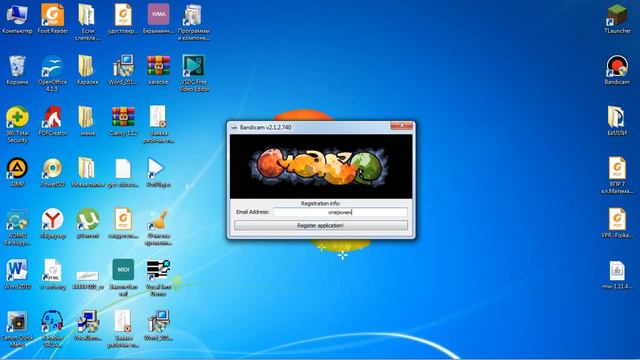
Task: Launch the Canon Quick Menu shortcut
Action: [x=17, y=329]
